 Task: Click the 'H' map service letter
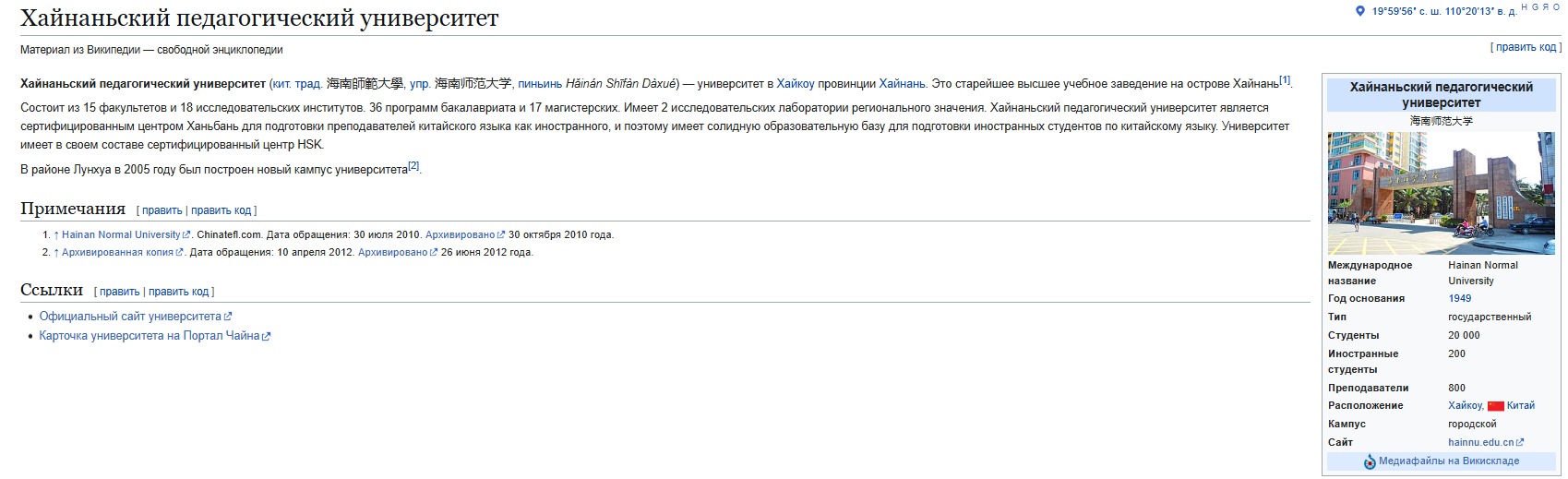click(1524, 7)
